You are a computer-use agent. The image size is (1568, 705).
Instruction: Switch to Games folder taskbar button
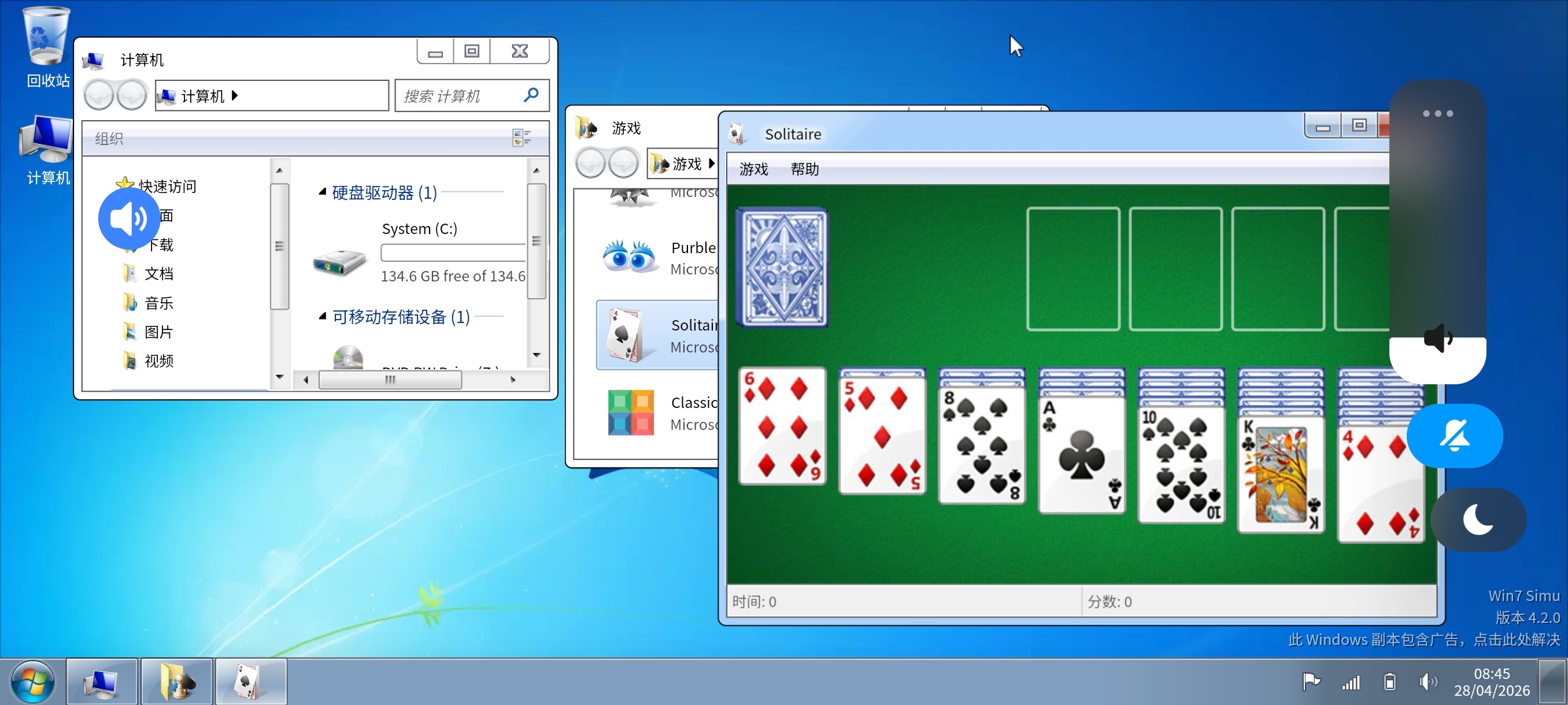coord(177,681)
